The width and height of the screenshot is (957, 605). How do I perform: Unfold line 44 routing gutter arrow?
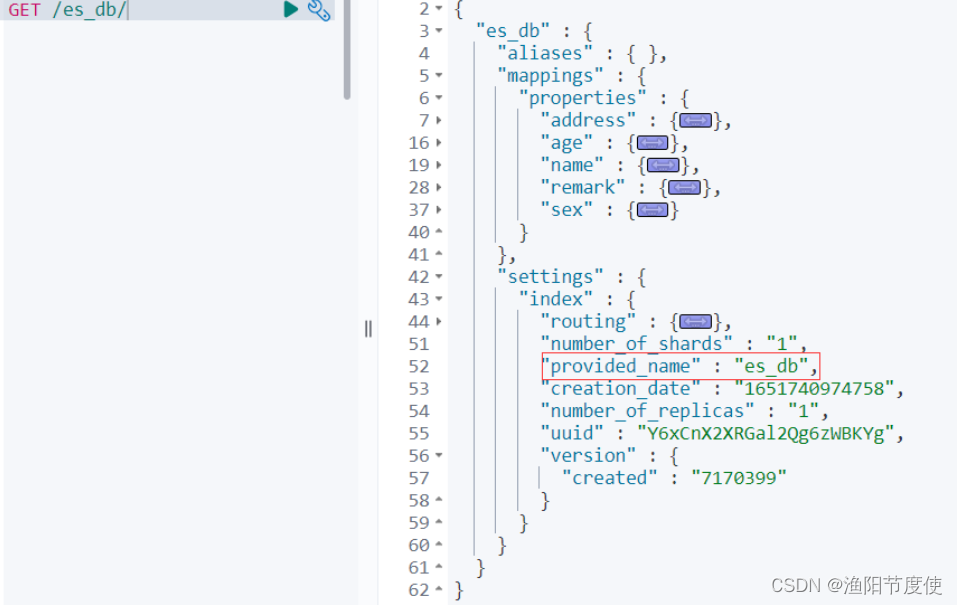tap(439, 322)
